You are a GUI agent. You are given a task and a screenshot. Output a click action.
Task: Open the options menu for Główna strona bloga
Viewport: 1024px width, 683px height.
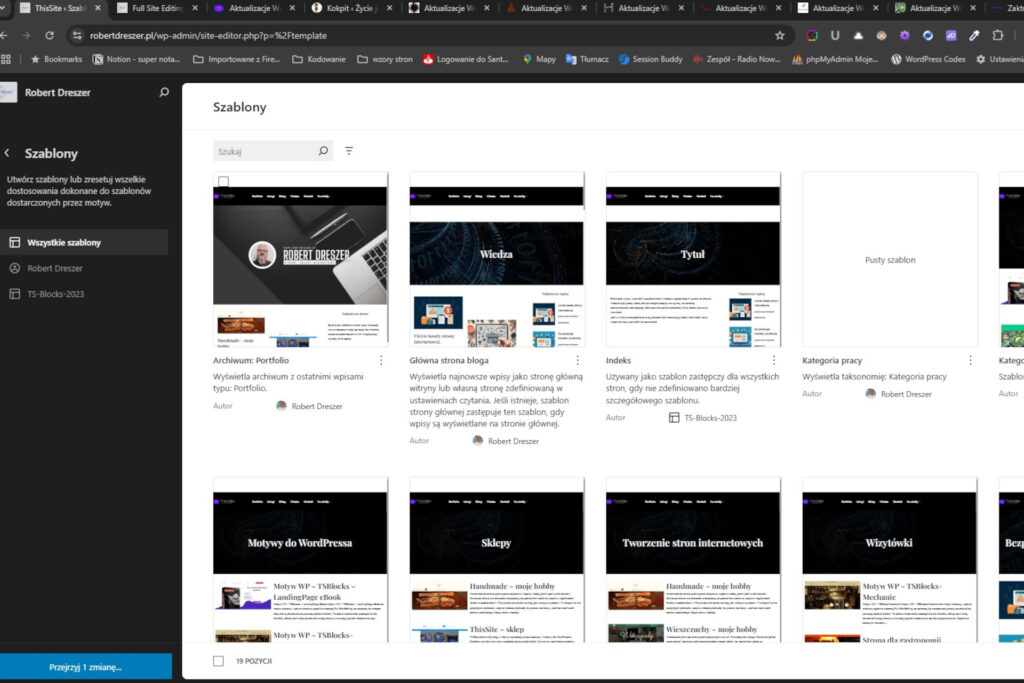click(x=576, y=360)
